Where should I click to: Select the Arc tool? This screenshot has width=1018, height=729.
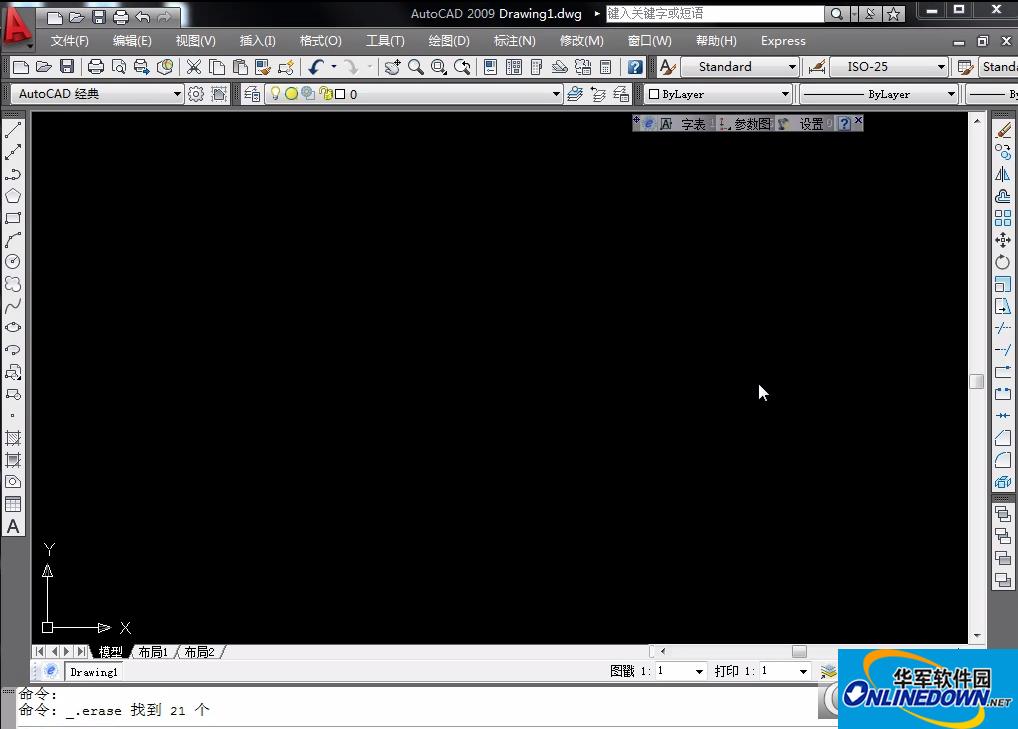tap(13, 240)
